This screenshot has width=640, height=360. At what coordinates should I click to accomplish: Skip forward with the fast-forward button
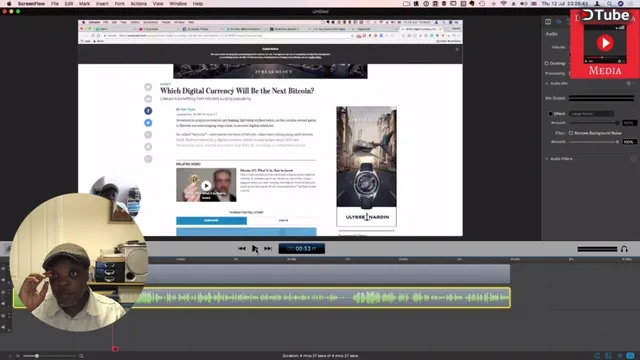[x=268, y=248]
